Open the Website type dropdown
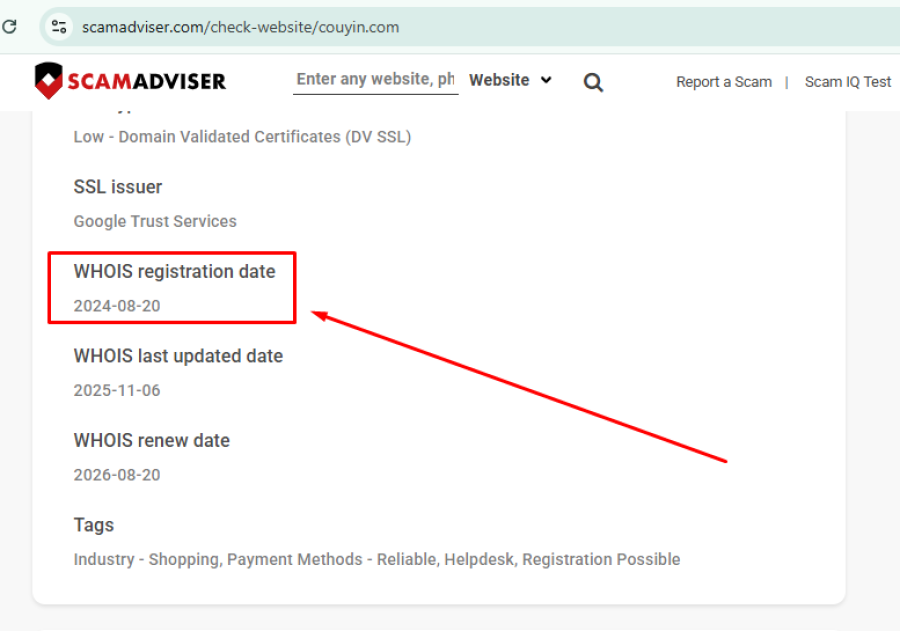The image size is (900, 631). pos(509,80)
